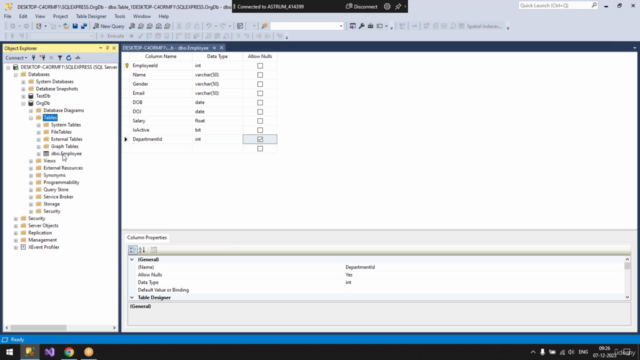Uncheck Allow Nulls for DepartmentId
640x360 pixels.
(260, 139)
